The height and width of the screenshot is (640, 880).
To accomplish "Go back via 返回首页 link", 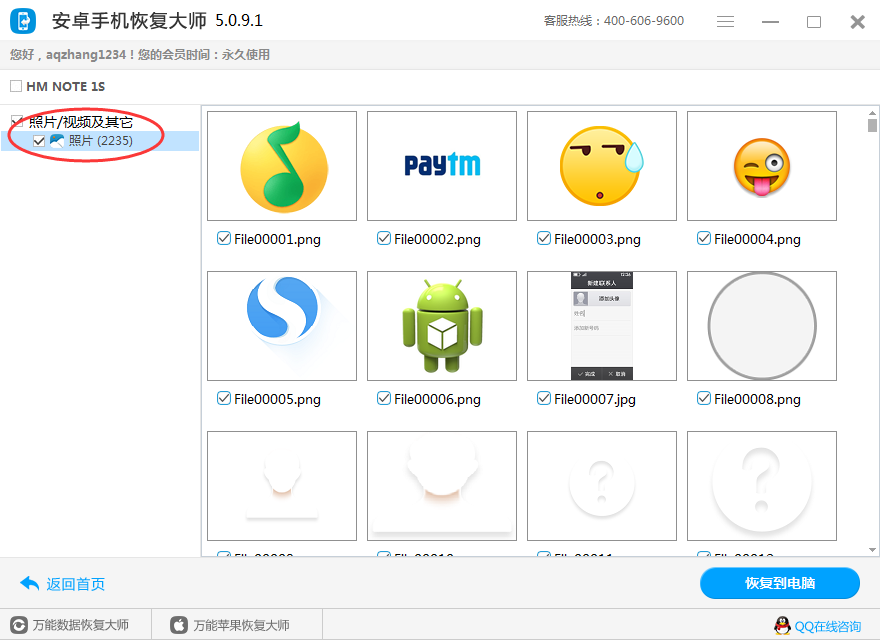I will click(x=75, y=584).
